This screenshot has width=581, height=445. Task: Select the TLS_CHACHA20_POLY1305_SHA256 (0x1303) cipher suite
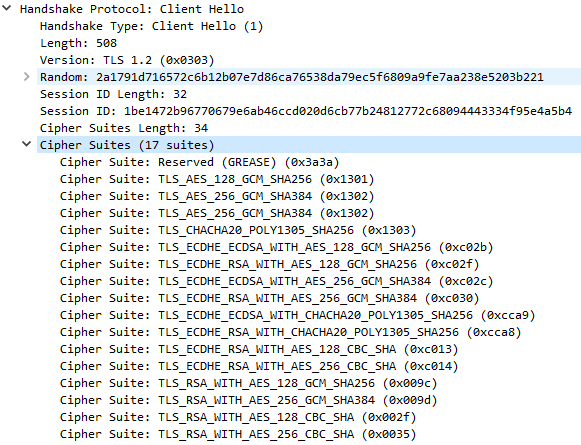coord(238,230)
